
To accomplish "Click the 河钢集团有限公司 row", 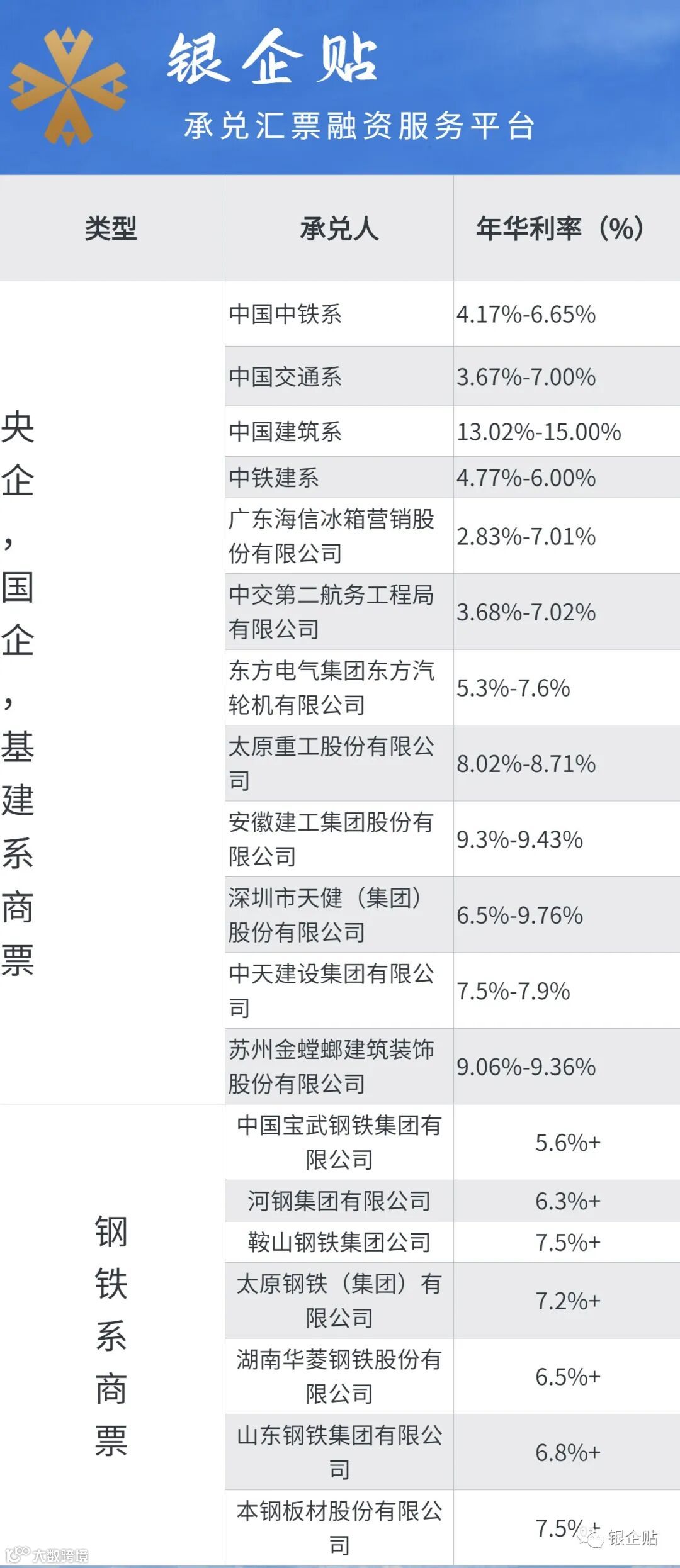I will (453, 1201).
